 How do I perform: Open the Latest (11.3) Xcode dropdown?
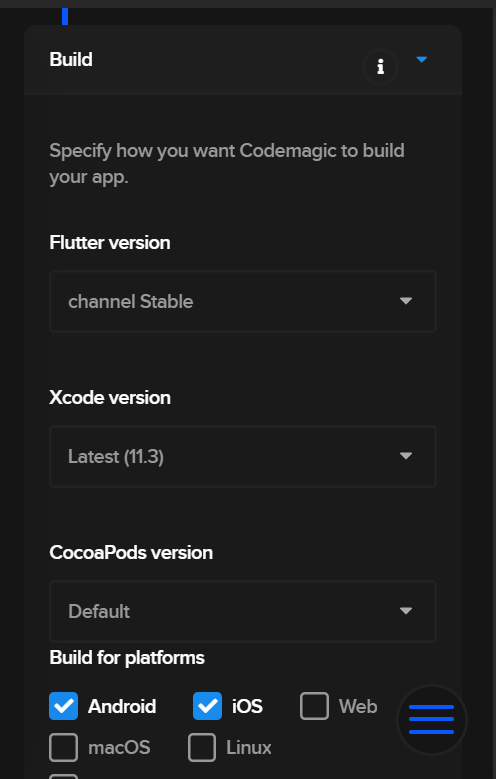[243, 457]
